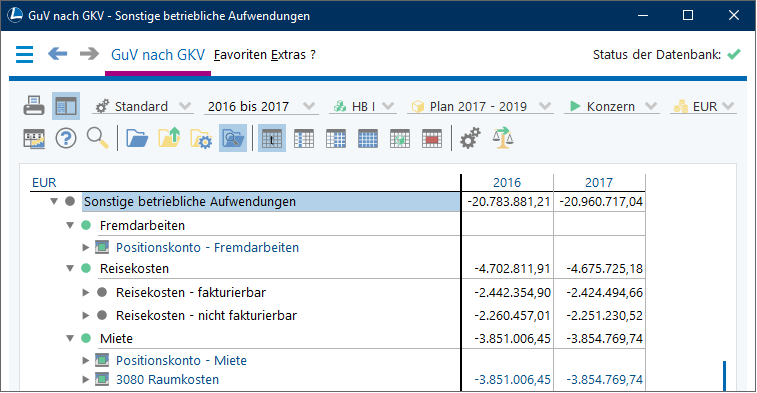Click the printer icon
Image resolution: width=757 pixels, height=393 pixels.
coord(34,106)
